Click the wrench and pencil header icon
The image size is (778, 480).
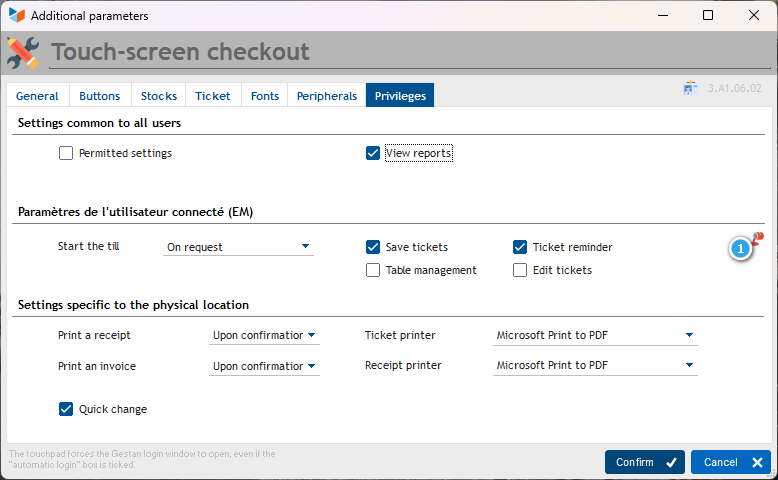click(23, 52)
